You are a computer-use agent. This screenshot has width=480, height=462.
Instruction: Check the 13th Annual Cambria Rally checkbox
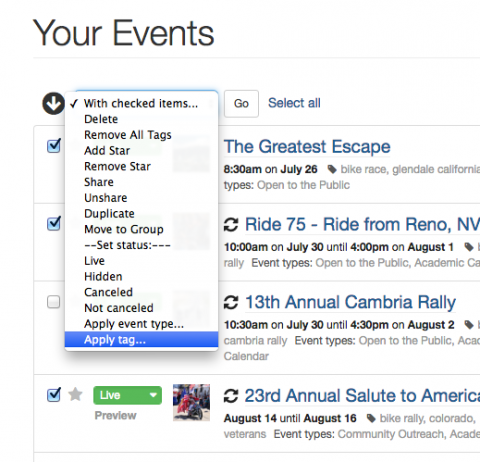(x=53, y=302)
